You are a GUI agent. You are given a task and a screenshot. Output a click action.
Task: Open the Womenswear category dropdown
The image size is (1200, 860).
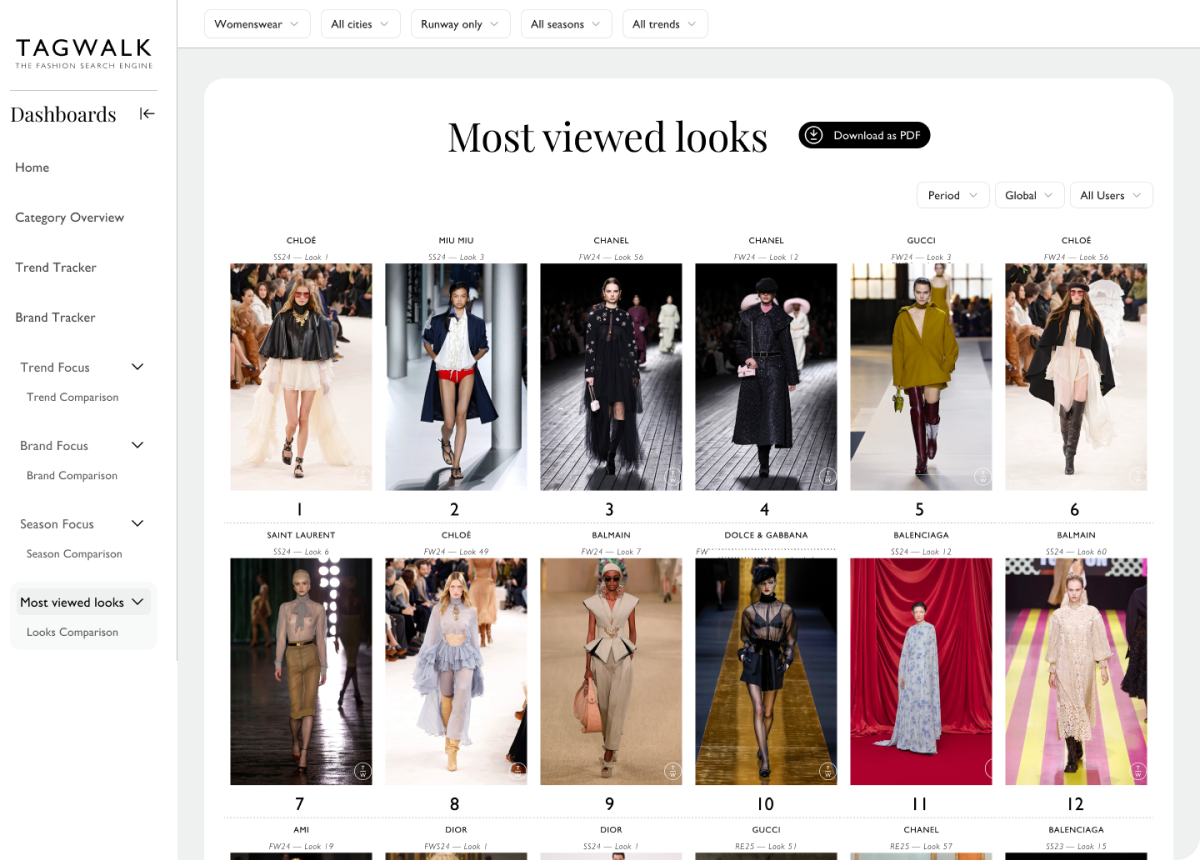pos(257,24)
